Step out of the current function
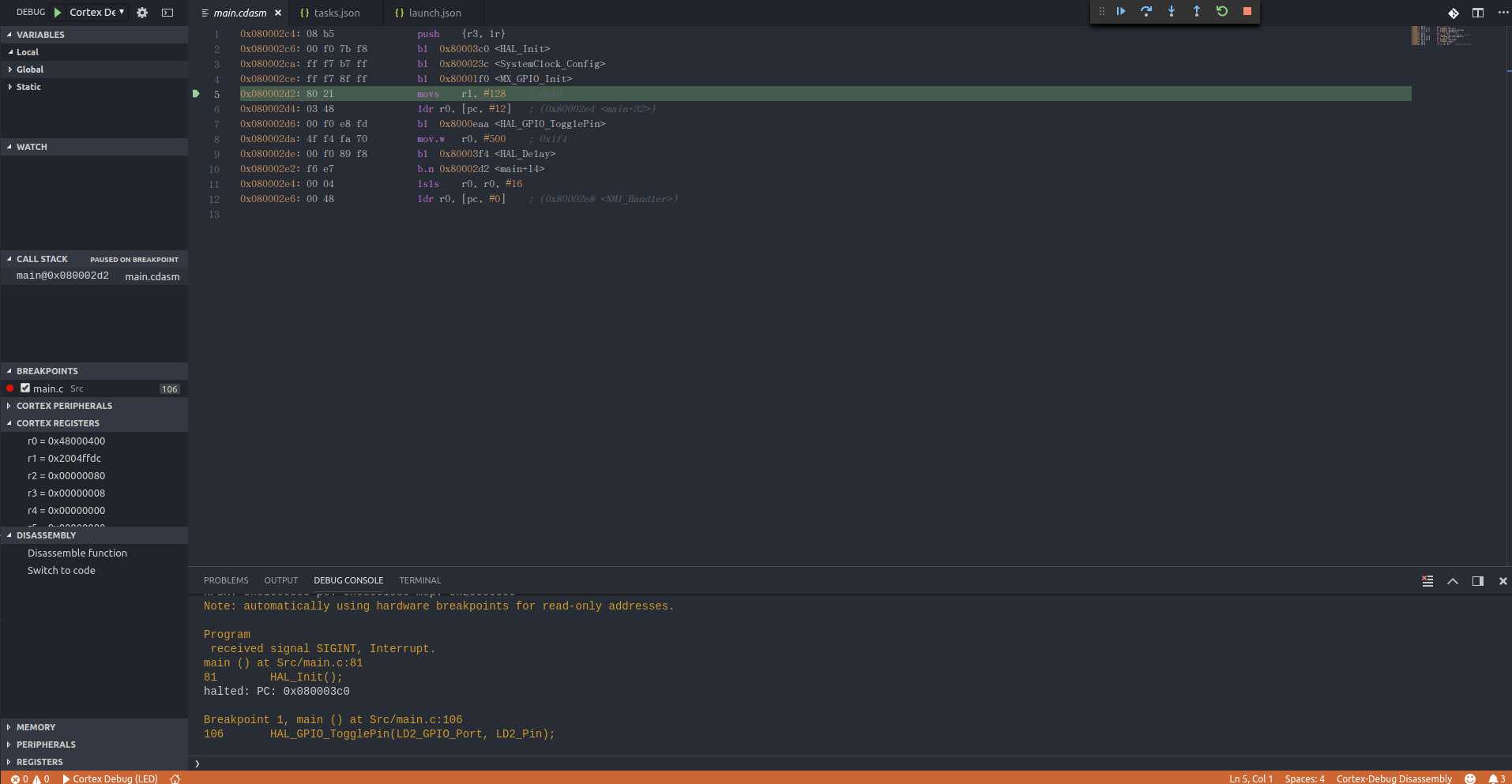This screenshot has width=1512, height=784. 1196,11
